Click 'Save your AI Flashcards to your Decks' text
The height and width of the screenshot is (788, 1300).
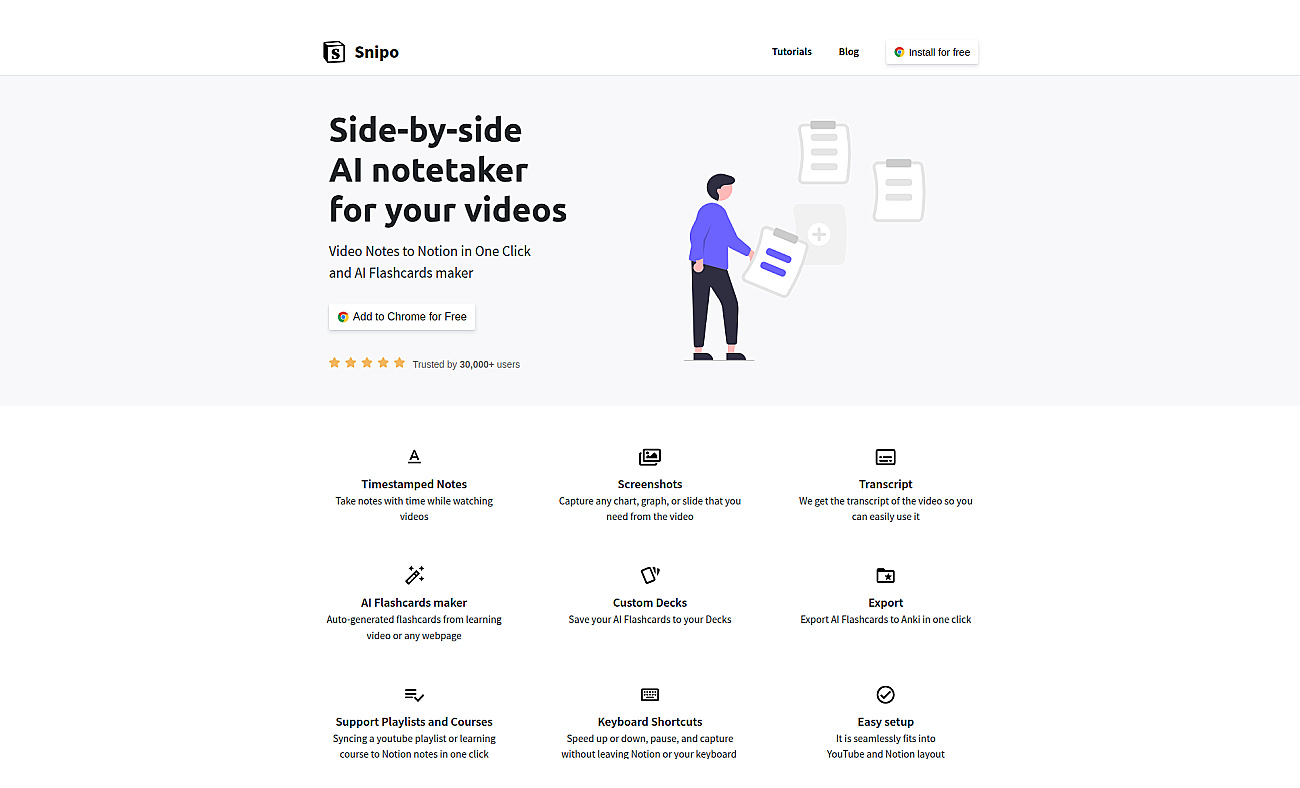(650, 620)
